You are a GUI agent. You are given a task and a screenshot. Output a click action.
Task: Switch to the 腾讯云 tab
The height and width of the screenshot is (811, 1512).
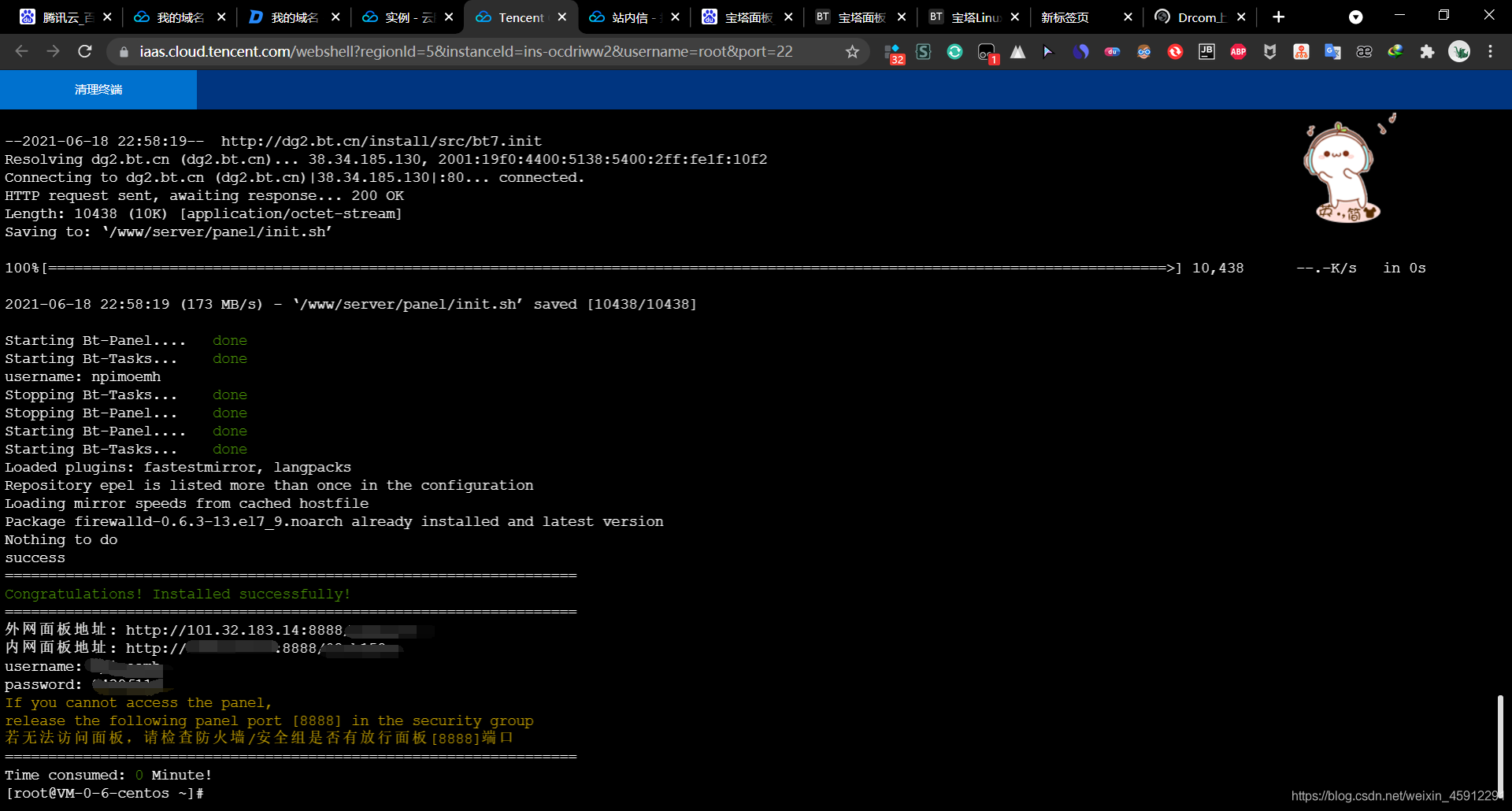tap(66, 17)
